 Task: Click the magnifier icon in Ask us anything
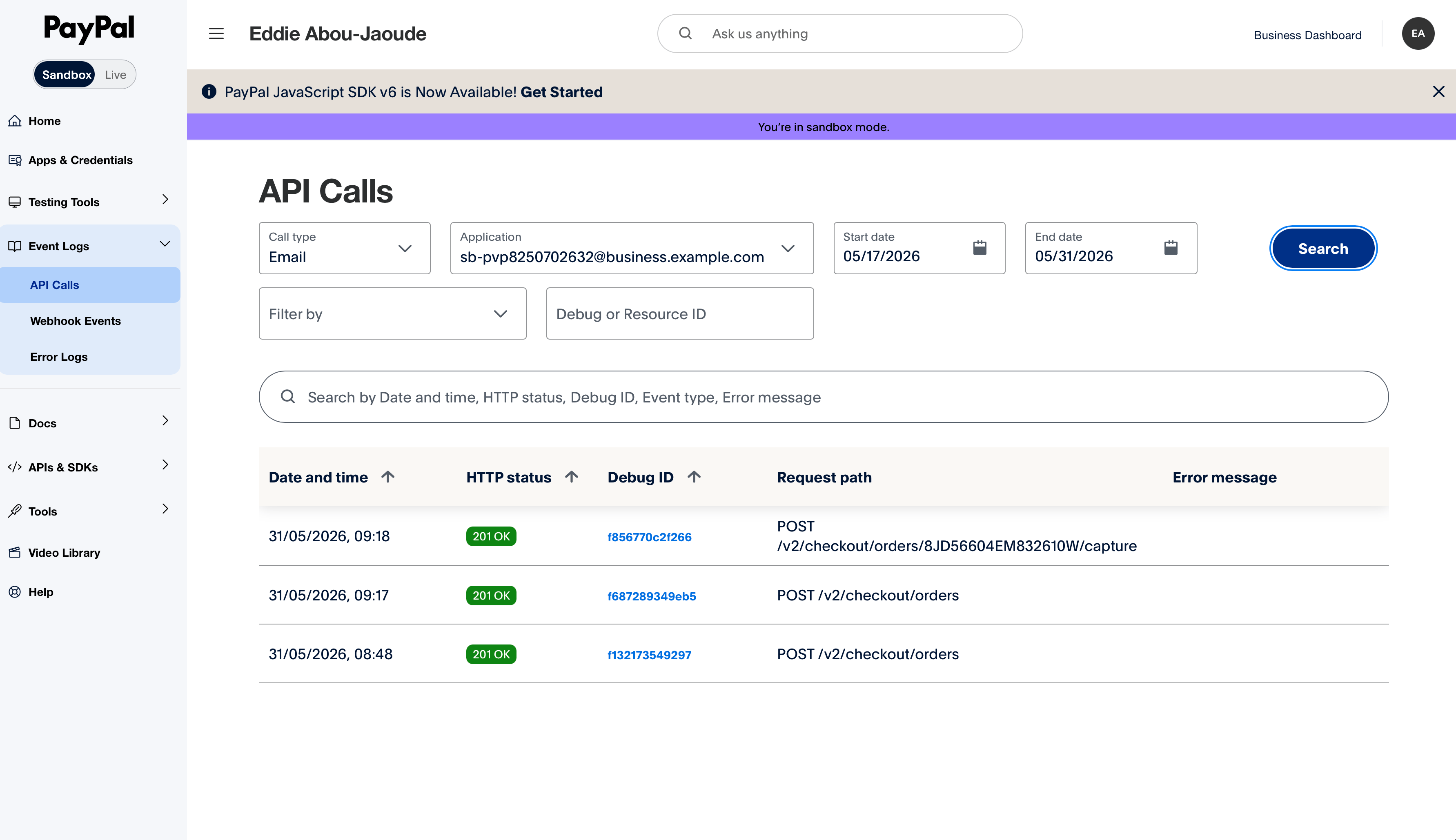tap(685, 33)
